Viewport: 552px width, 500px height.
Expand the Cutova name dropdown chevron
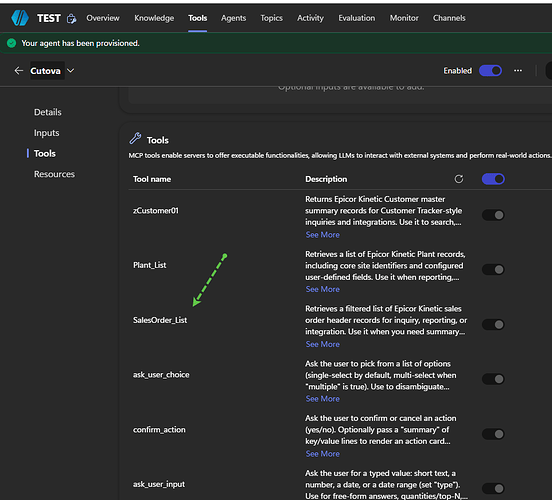click(71, 70)
